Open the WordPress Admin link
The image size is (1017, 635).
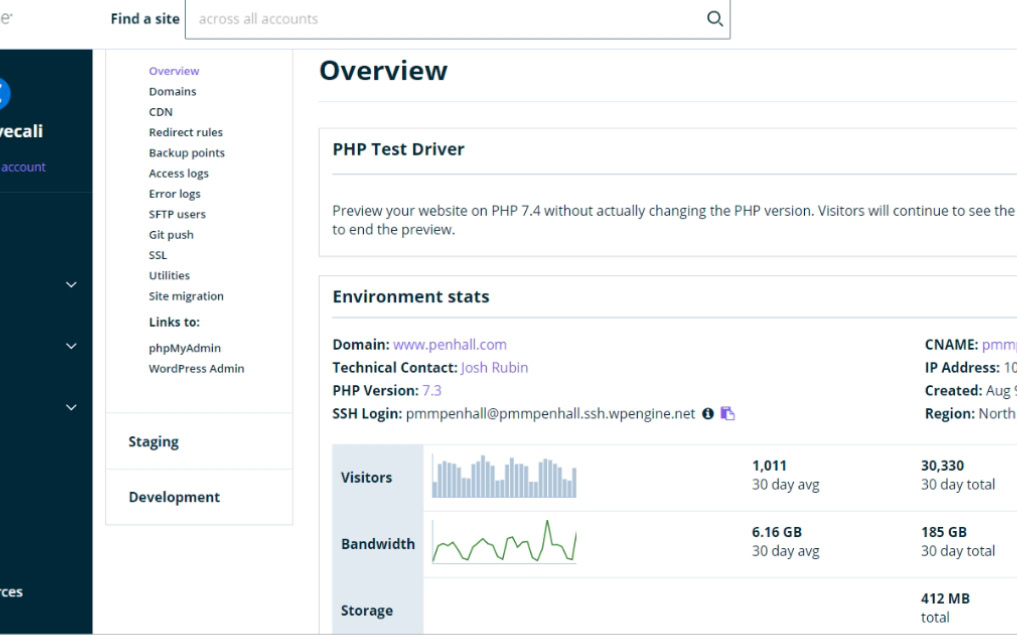click(196, 368)
